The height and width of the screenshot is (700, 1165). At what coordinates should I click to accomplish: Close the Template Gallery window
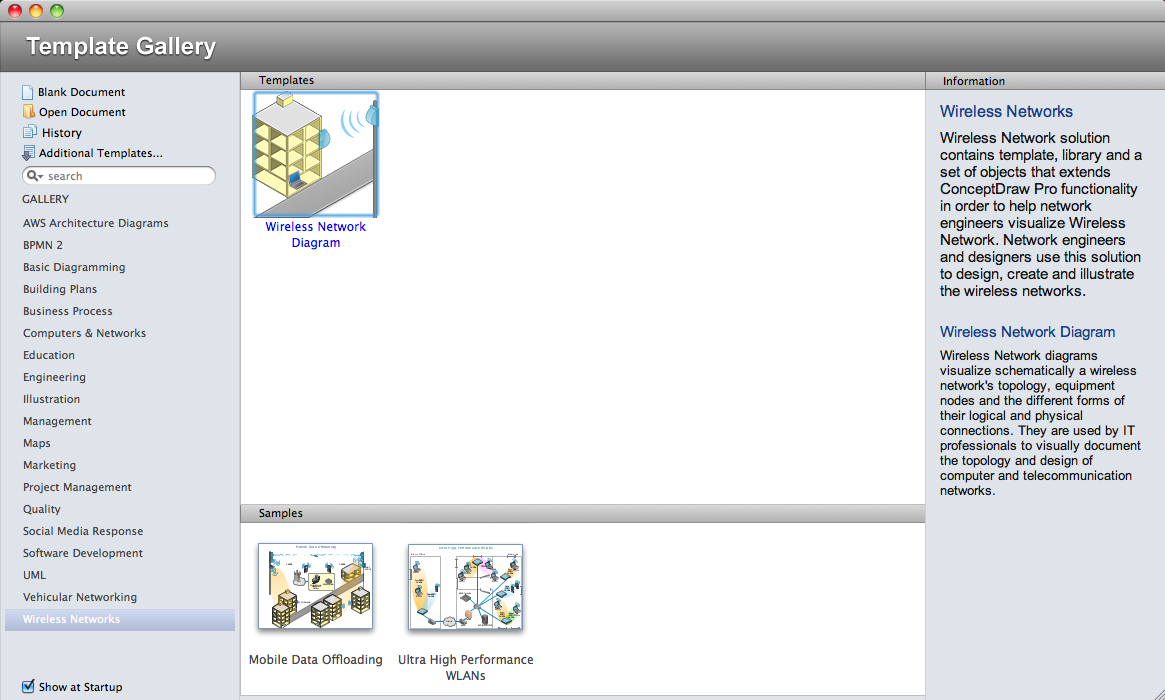pos(15,10)
